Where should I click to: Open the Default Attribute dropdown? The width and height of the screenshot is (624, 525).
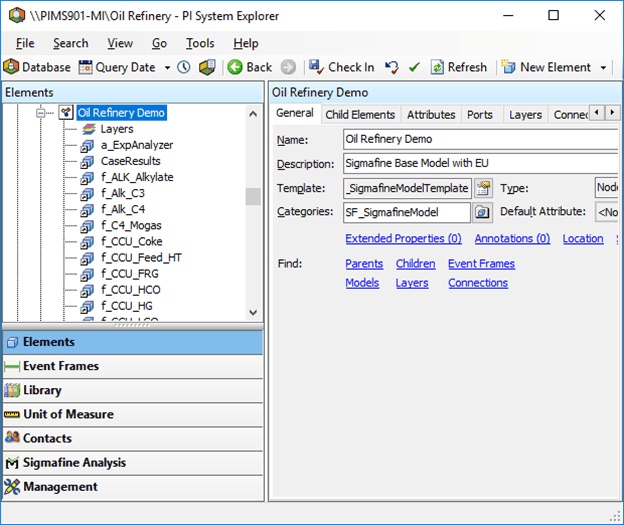coord(606,212)
